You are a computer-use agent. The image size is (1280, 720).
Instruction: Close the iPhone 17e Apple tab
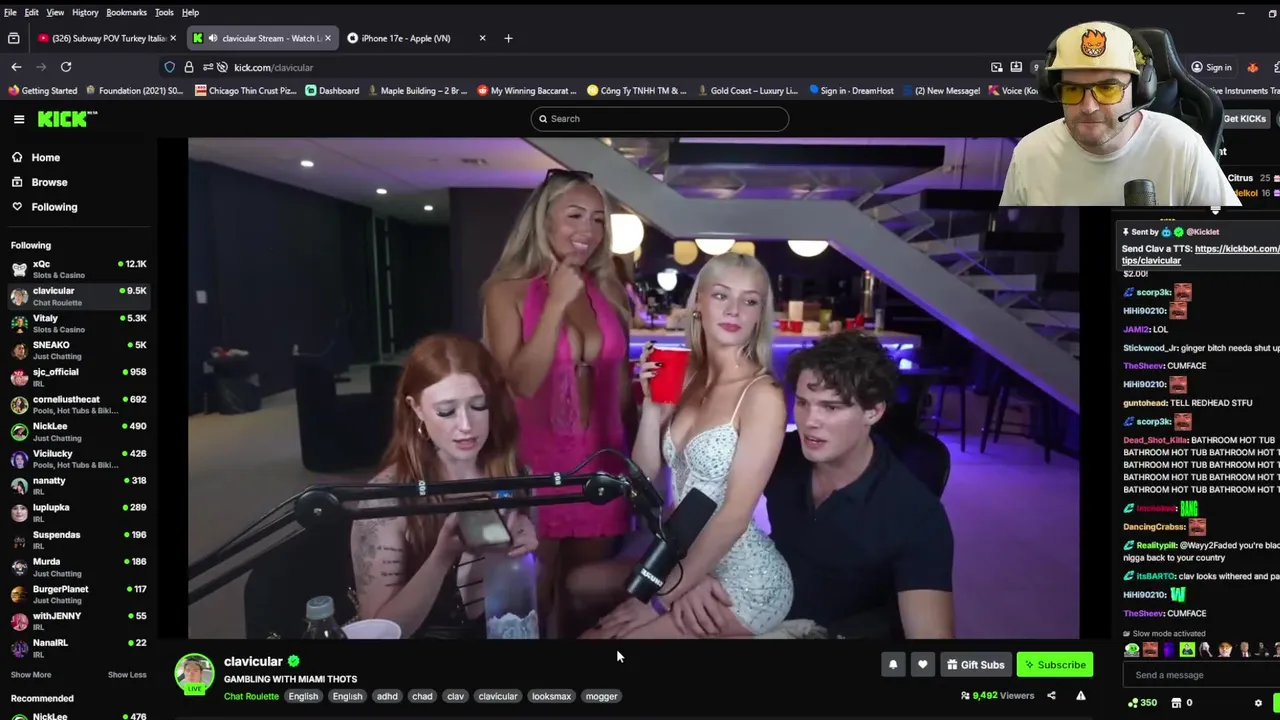[x=482, y=38]
